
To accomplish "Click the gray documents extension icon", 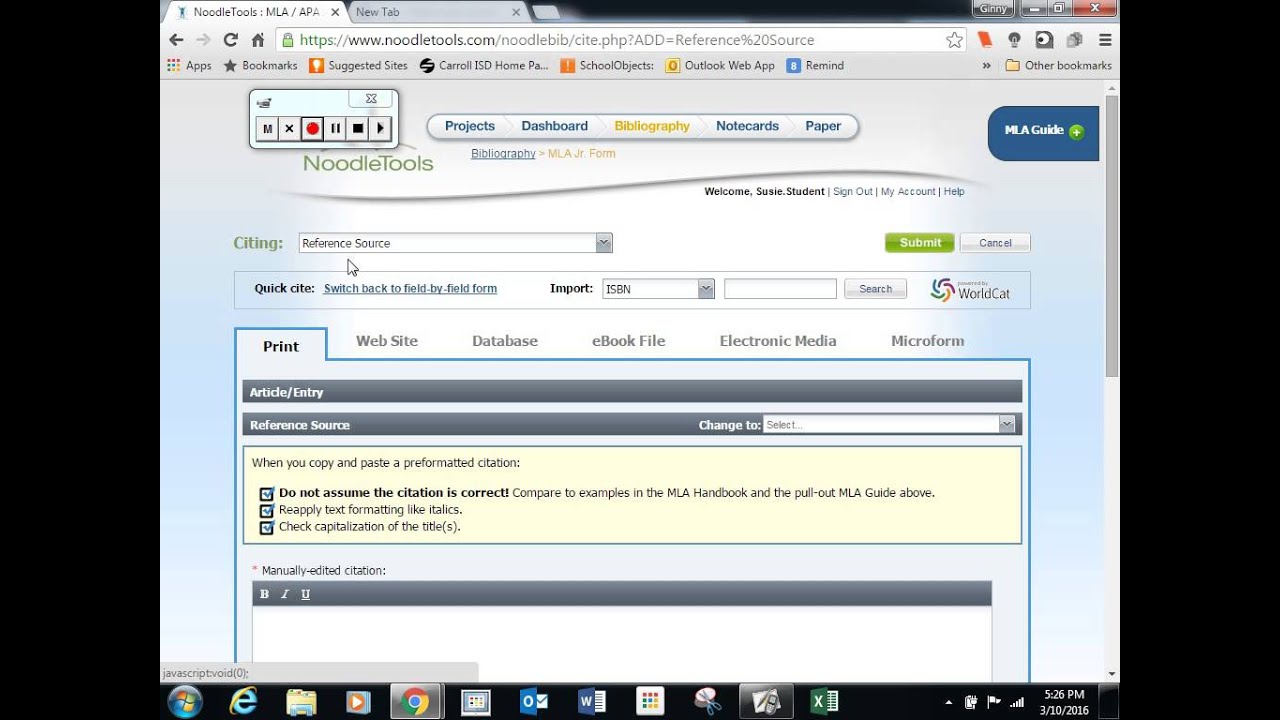I will 1074,40.
